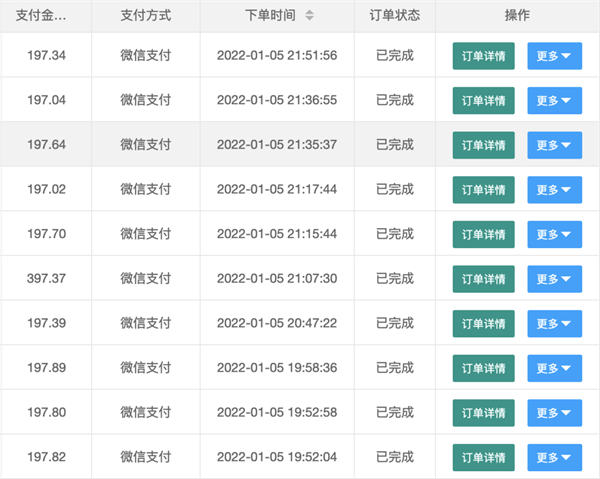Expand 更多 on the 197.70 order row
The width and height of the screenshot is (600, 479).
click(x=554, y=235)
